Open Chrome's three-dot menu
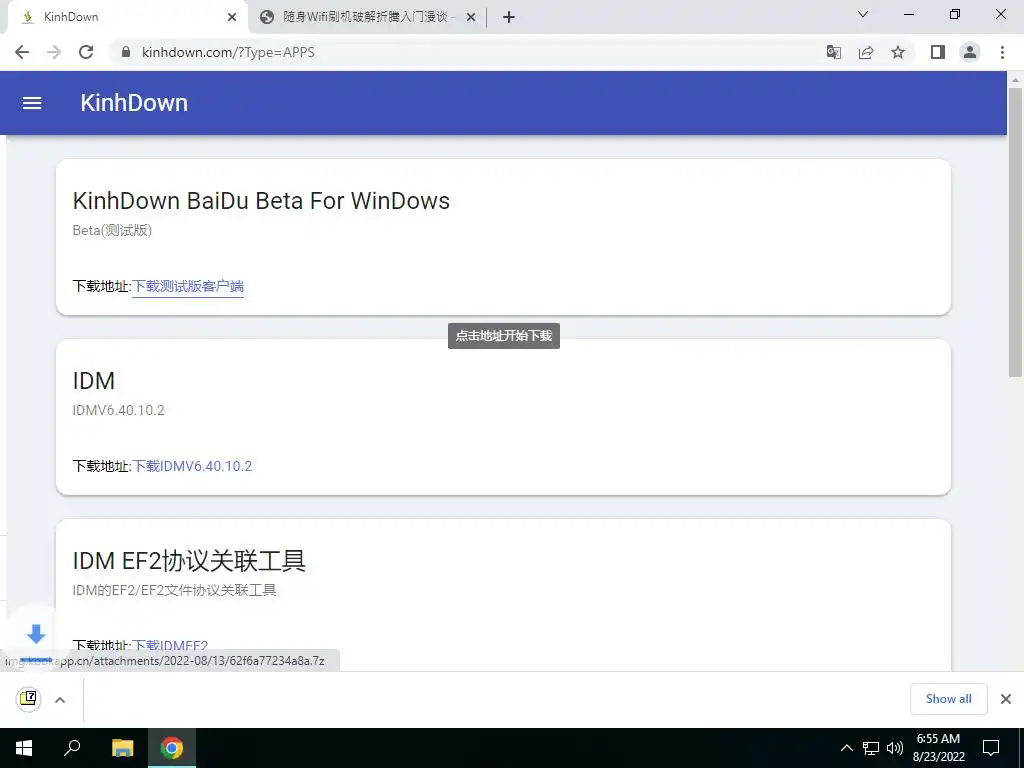The height and width of the screenshot is (768, 1024). tap(1002, 52)
